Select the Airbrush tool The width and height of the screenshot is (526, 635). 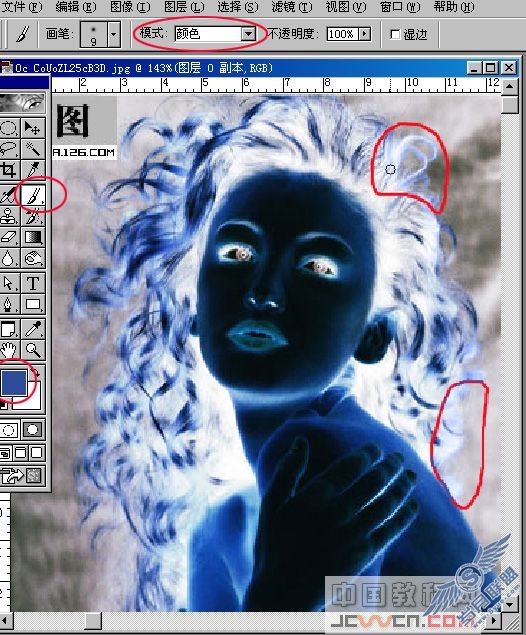[8, 195]
